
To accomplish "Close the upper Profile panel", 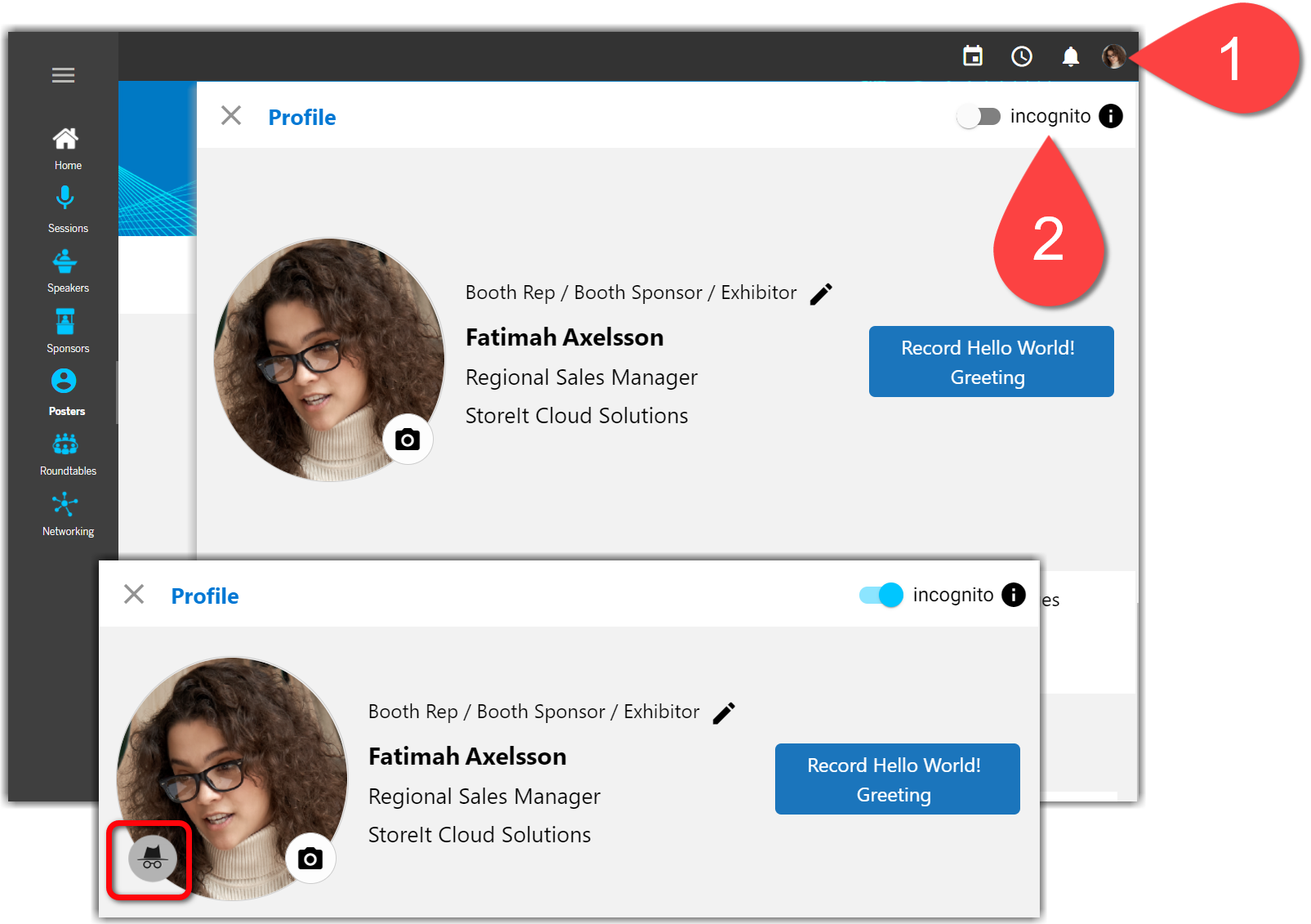I will [x=231, y=116].
